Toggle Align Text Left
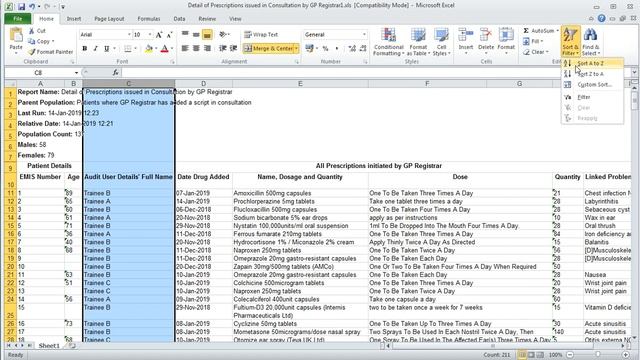The height and width of the screenshot is (360, 640). click(x=185, y=49)
